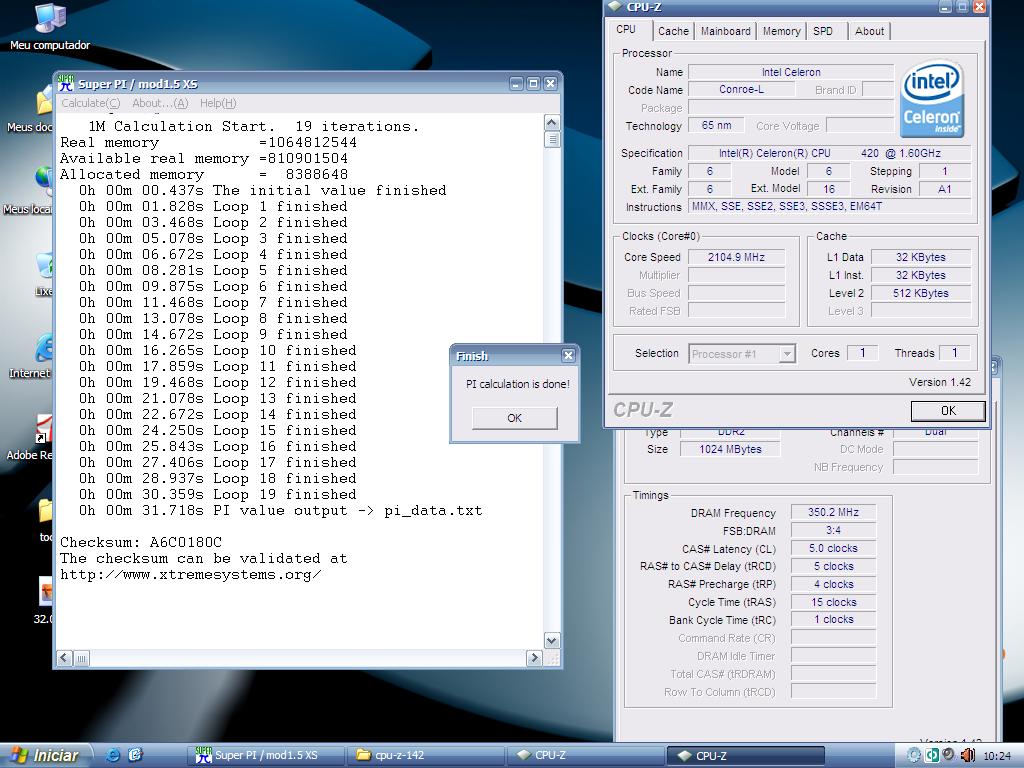The image size is (1024, 768).
Task: Click the leftmost system tray icon
Action: pos(914,755)
